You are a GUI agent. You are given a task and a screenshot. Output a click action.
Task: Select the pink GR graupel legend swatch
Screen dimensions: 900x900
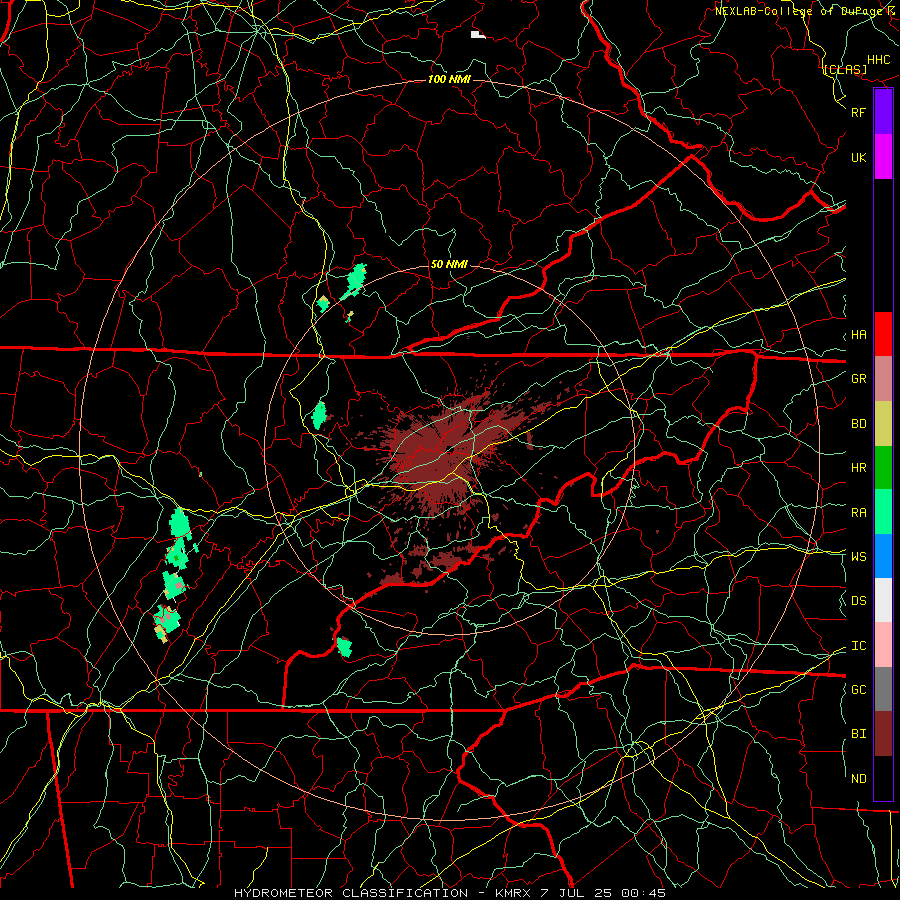[883, 378]
